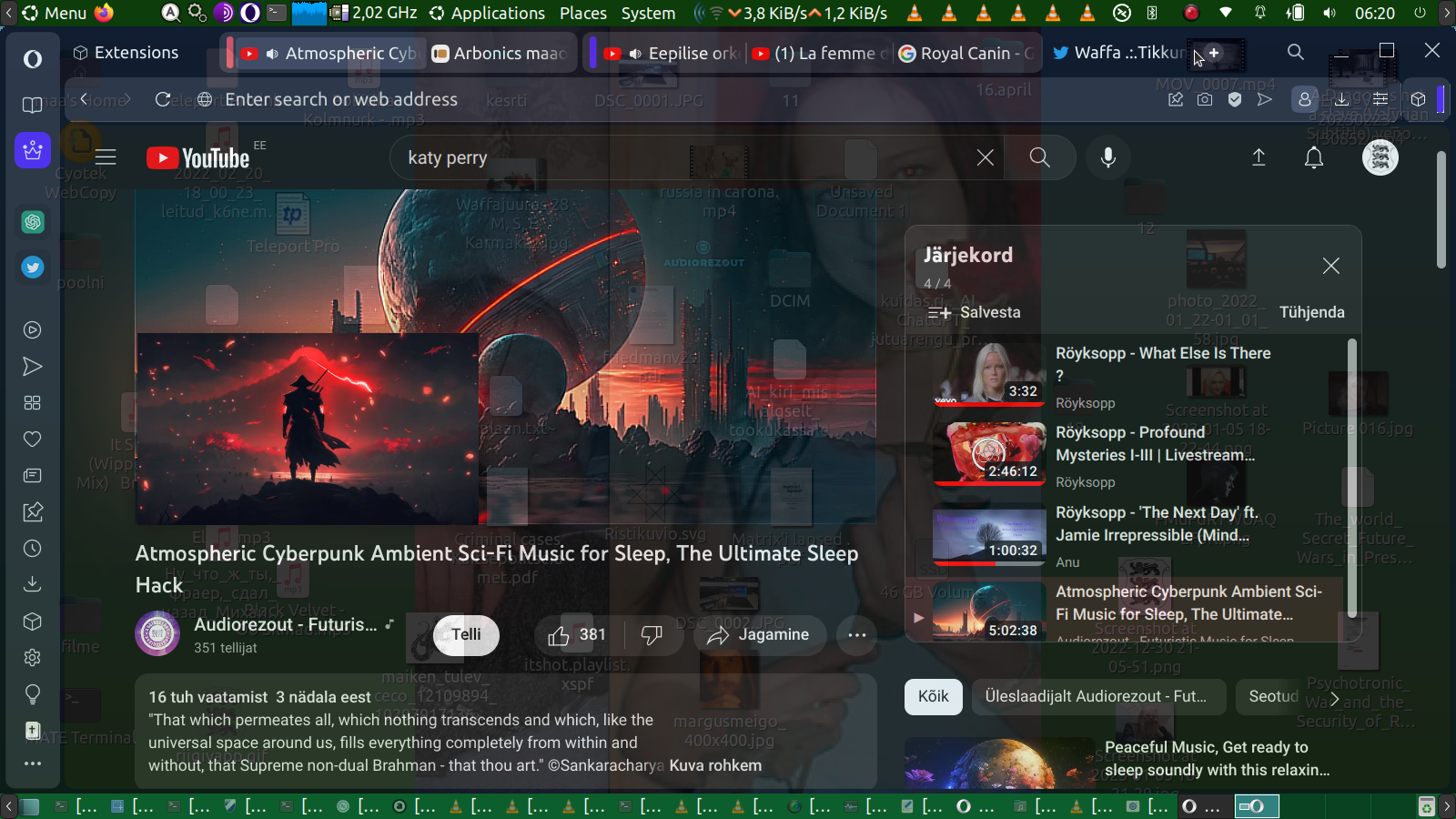Open the lightbulb tips icon in sidebar
This screenshot has width=1456, height=819.
[x=33, y=694]
